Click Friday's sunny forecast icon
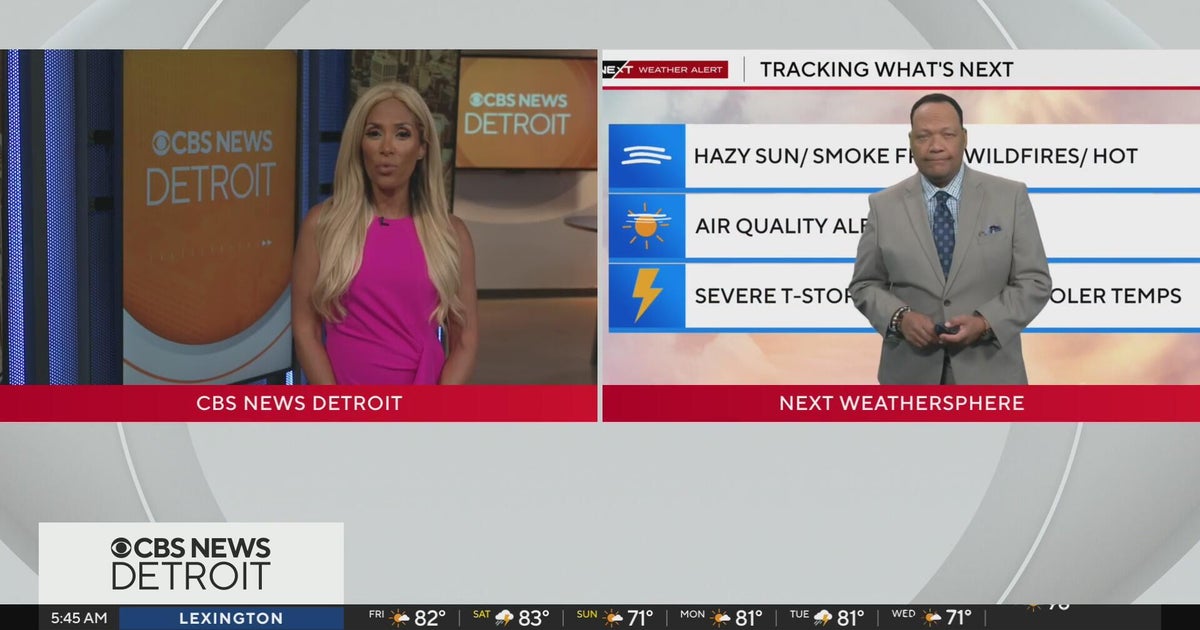 (400, 618)
